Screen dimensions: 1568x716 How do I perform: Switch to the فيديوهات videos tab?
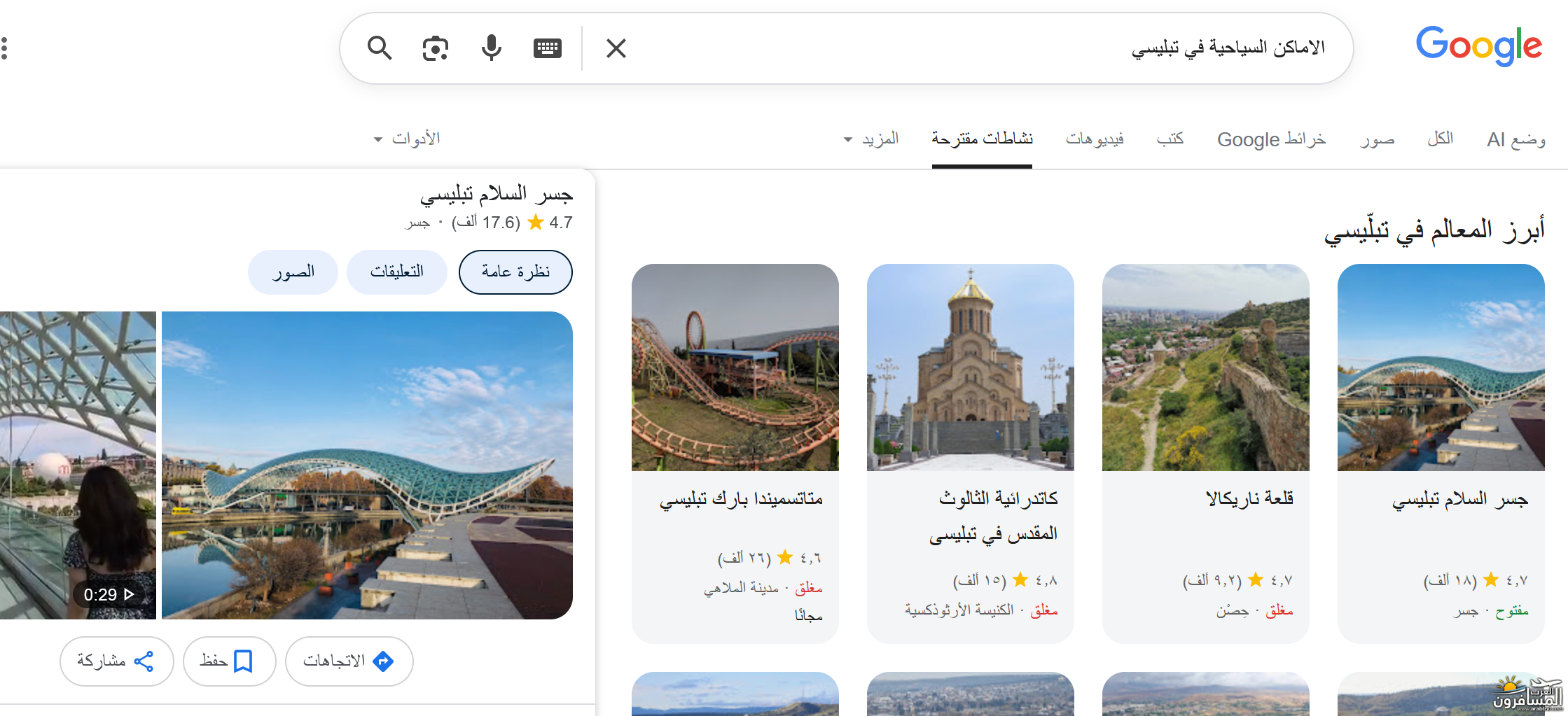[x=1095, y=139]
